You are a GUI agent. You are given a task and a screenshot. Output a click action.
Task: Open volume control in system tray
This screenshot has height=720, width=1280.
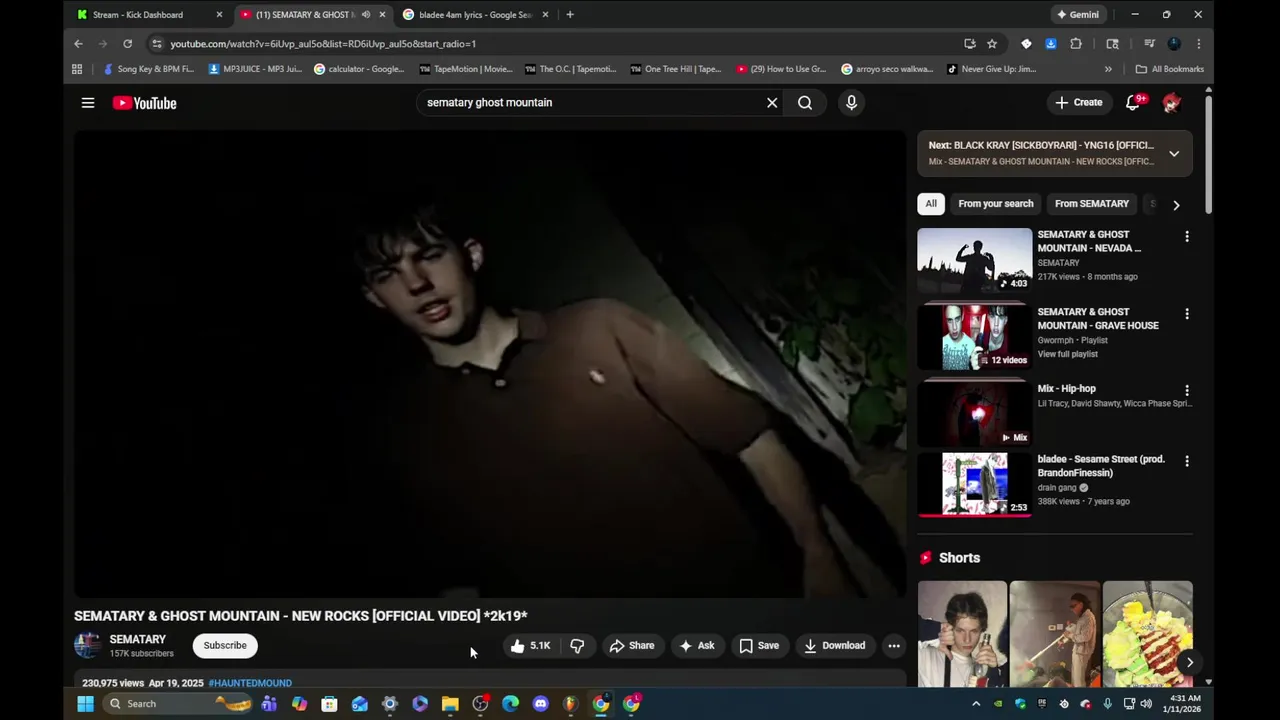pos(1147,704)
